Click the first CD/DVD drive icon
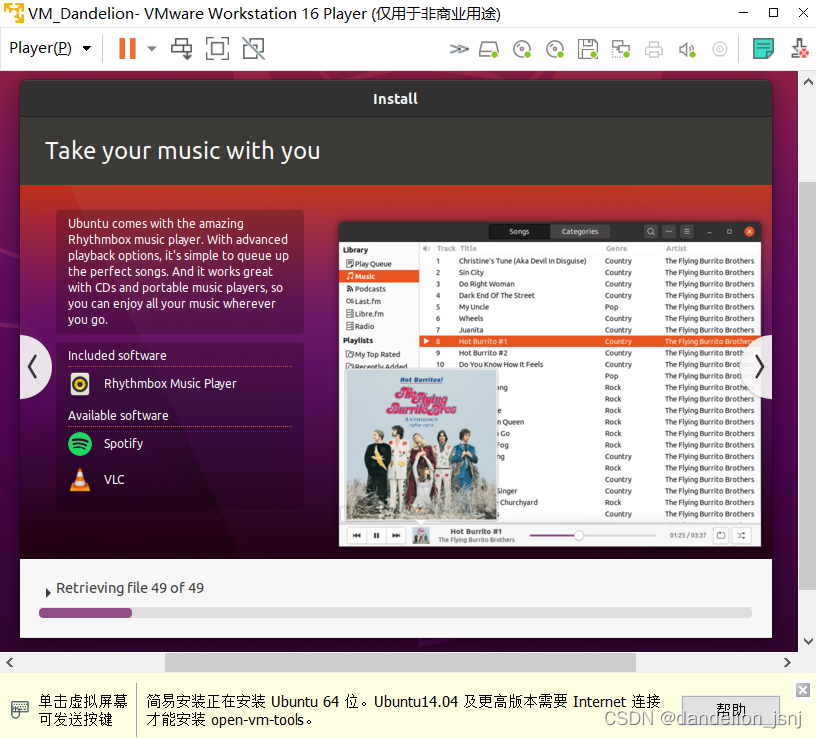This screenshot has width=816, height=738. point(522,49)
